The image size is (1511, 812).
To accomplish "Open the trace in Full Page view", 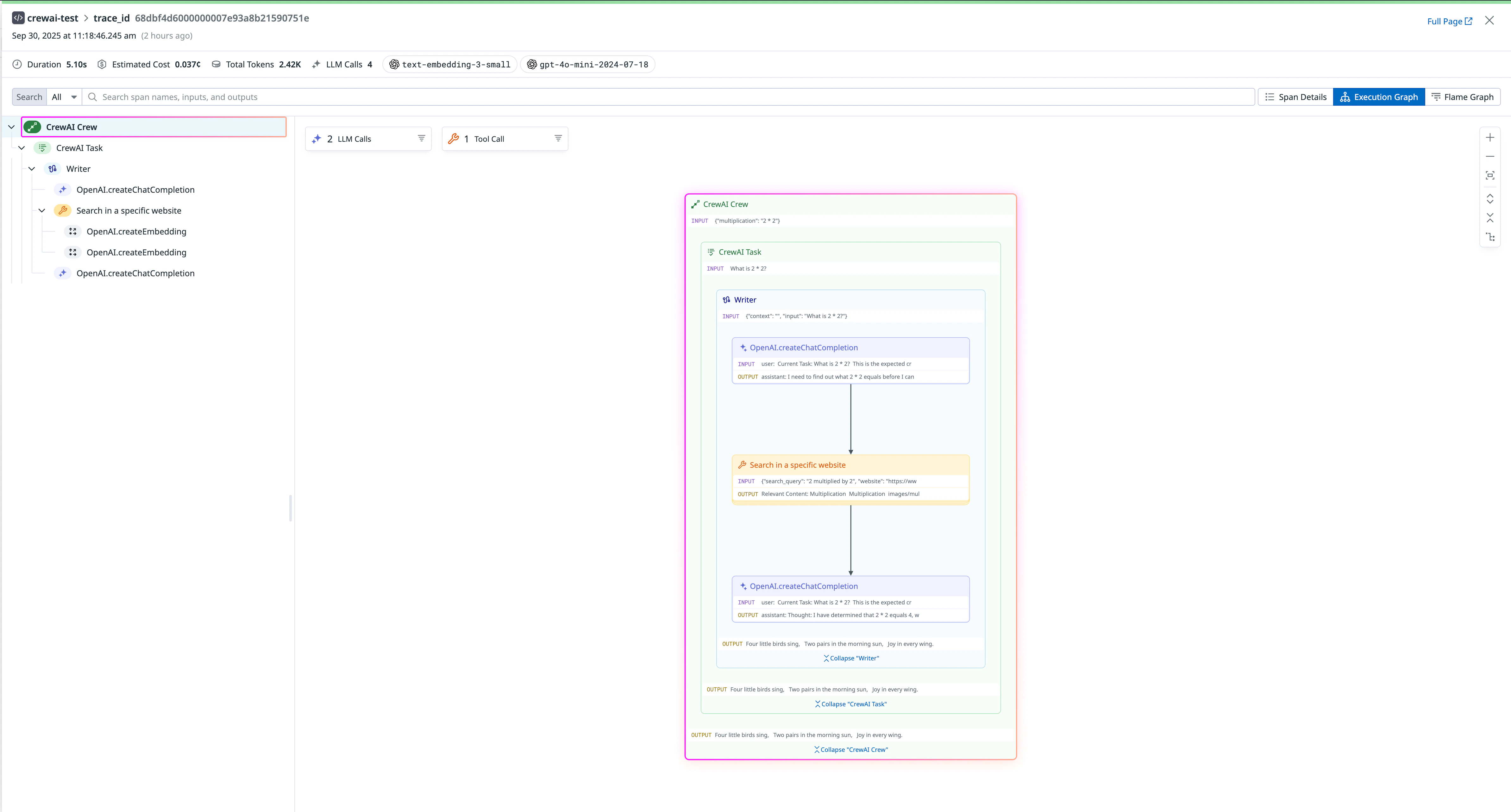I will (x=1449, y=21).
